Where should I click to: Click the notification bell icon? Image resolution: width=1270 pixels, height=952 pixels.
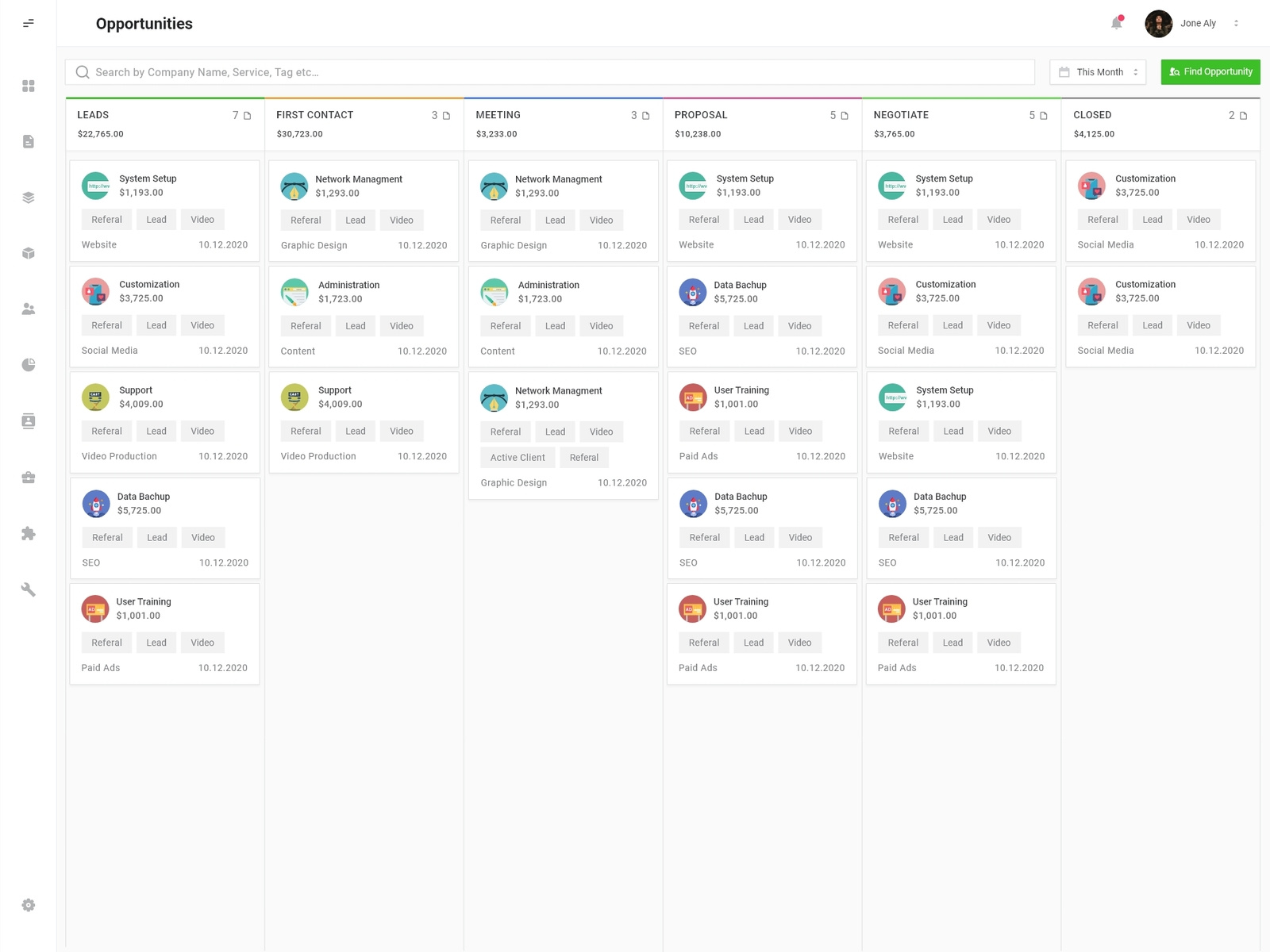pyautogui.click(x=1117, y=23)
